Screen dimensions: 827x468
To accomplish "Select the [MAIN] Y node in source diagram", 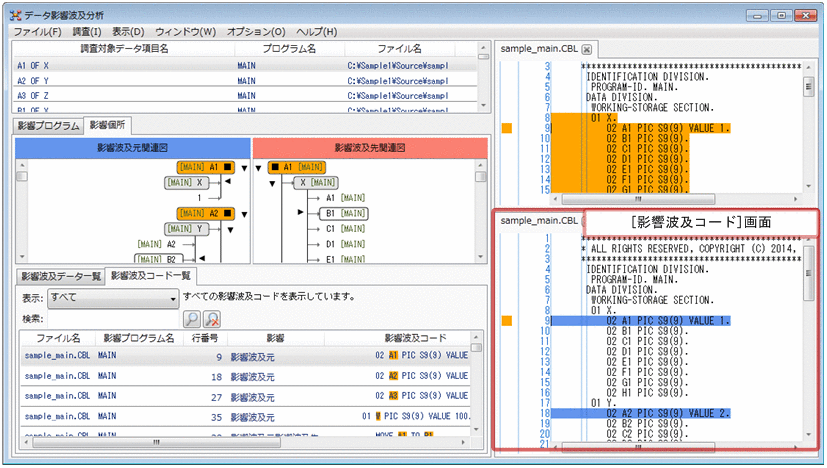I will tap(187, 229).
